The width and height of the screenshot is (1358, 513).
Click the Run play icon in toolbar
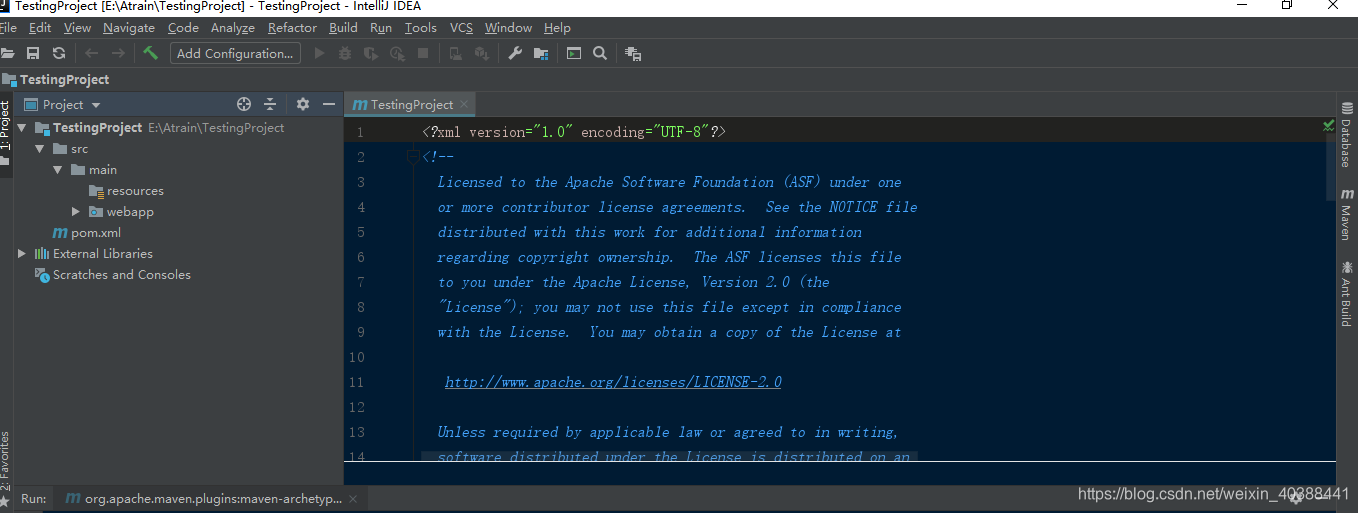coord(320,53)
